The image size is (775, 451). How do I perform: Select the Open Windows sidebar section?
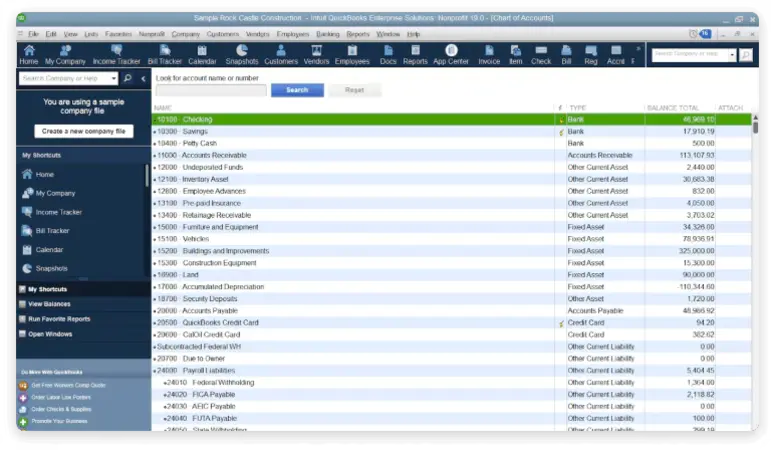point(83,334)
